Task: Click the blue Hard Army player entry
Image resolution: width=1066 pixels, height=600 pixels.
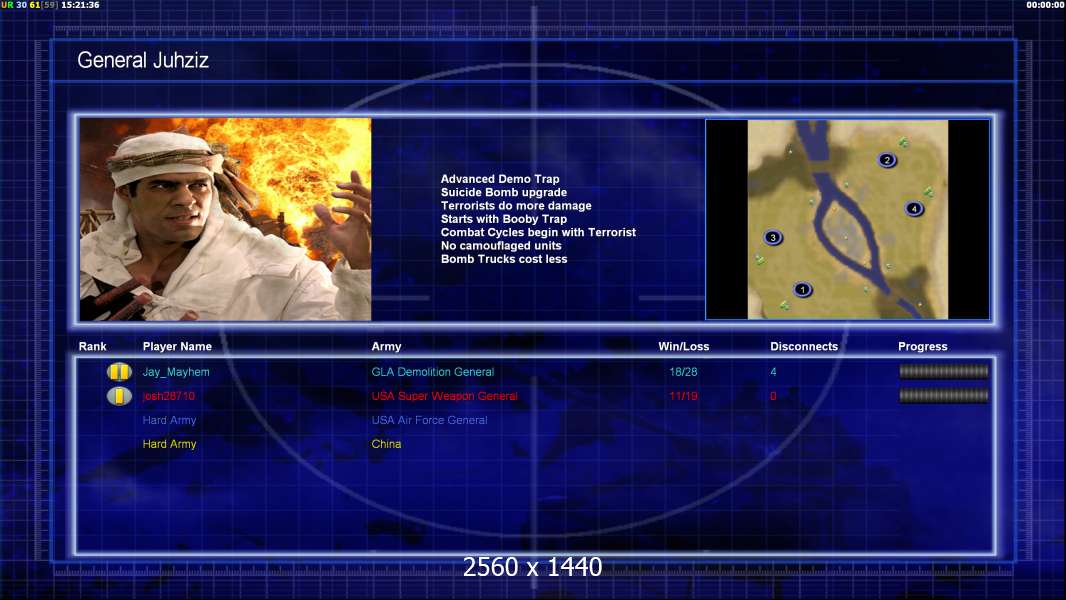Action: [x=169, y=420]
